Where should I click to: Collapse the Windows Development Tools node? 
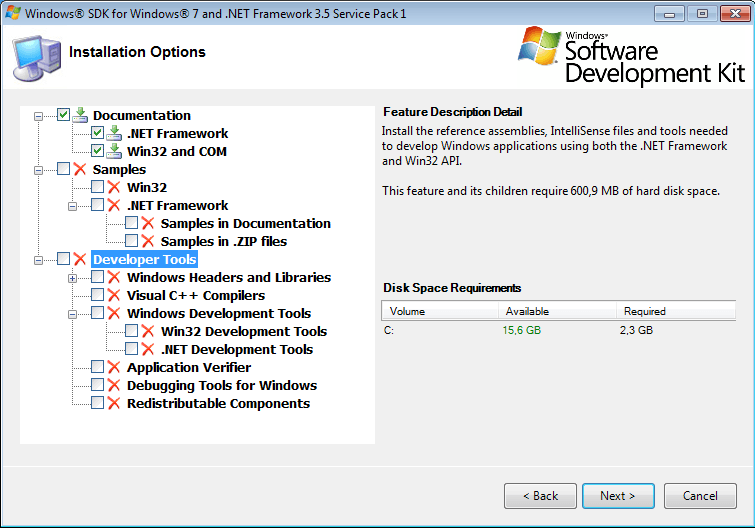73,314
